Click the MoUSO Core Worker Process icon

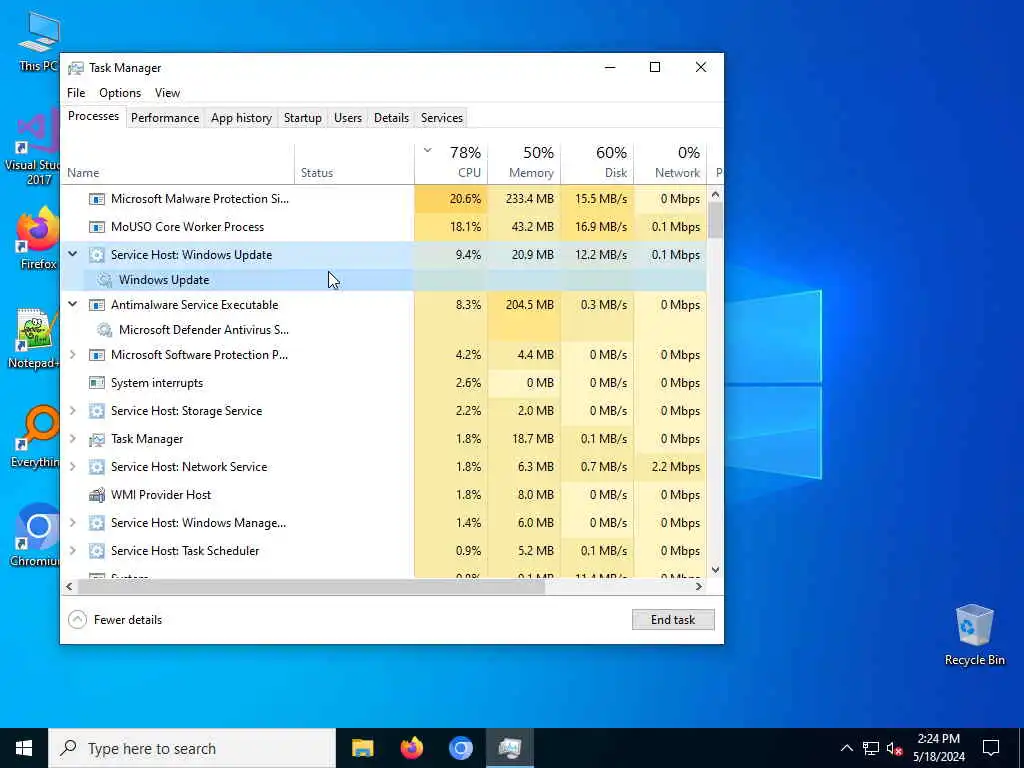[97, 227]
